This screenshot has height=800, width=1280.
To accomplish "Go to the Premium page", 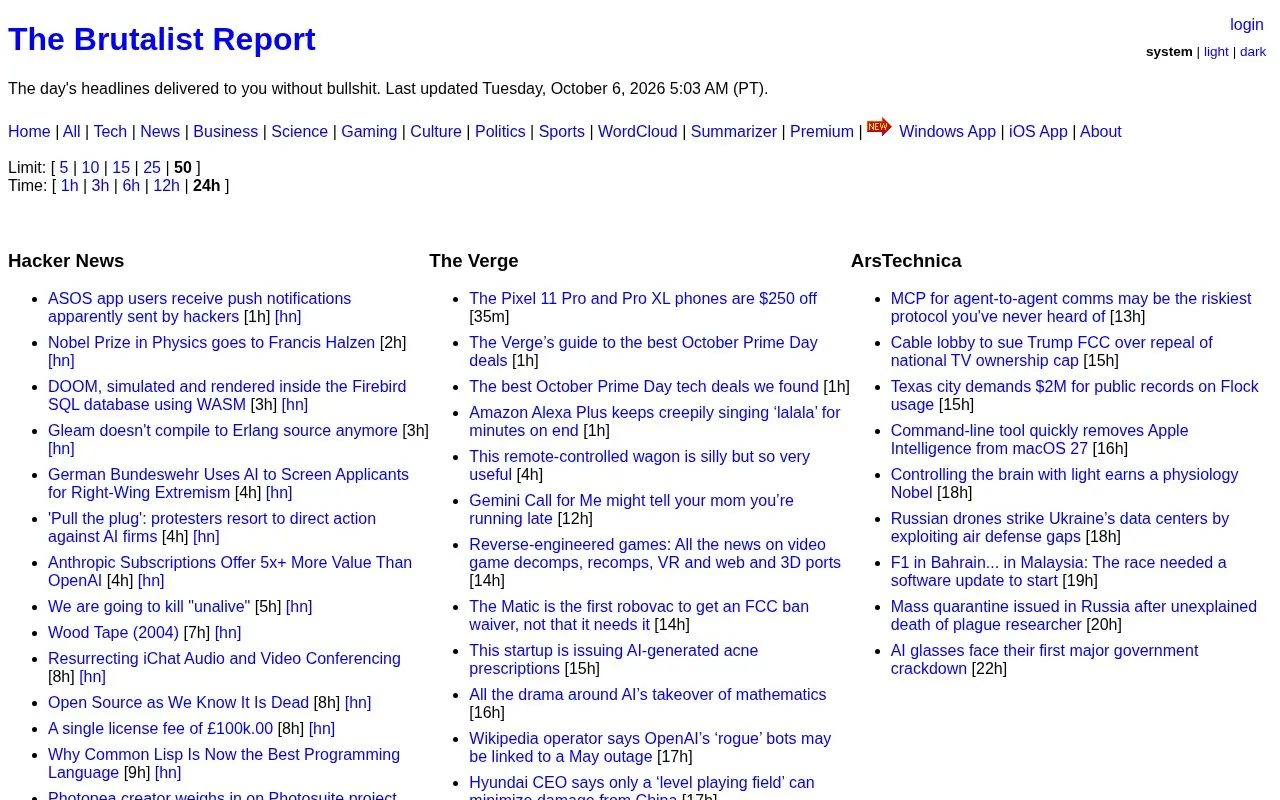I will (822, 132).
